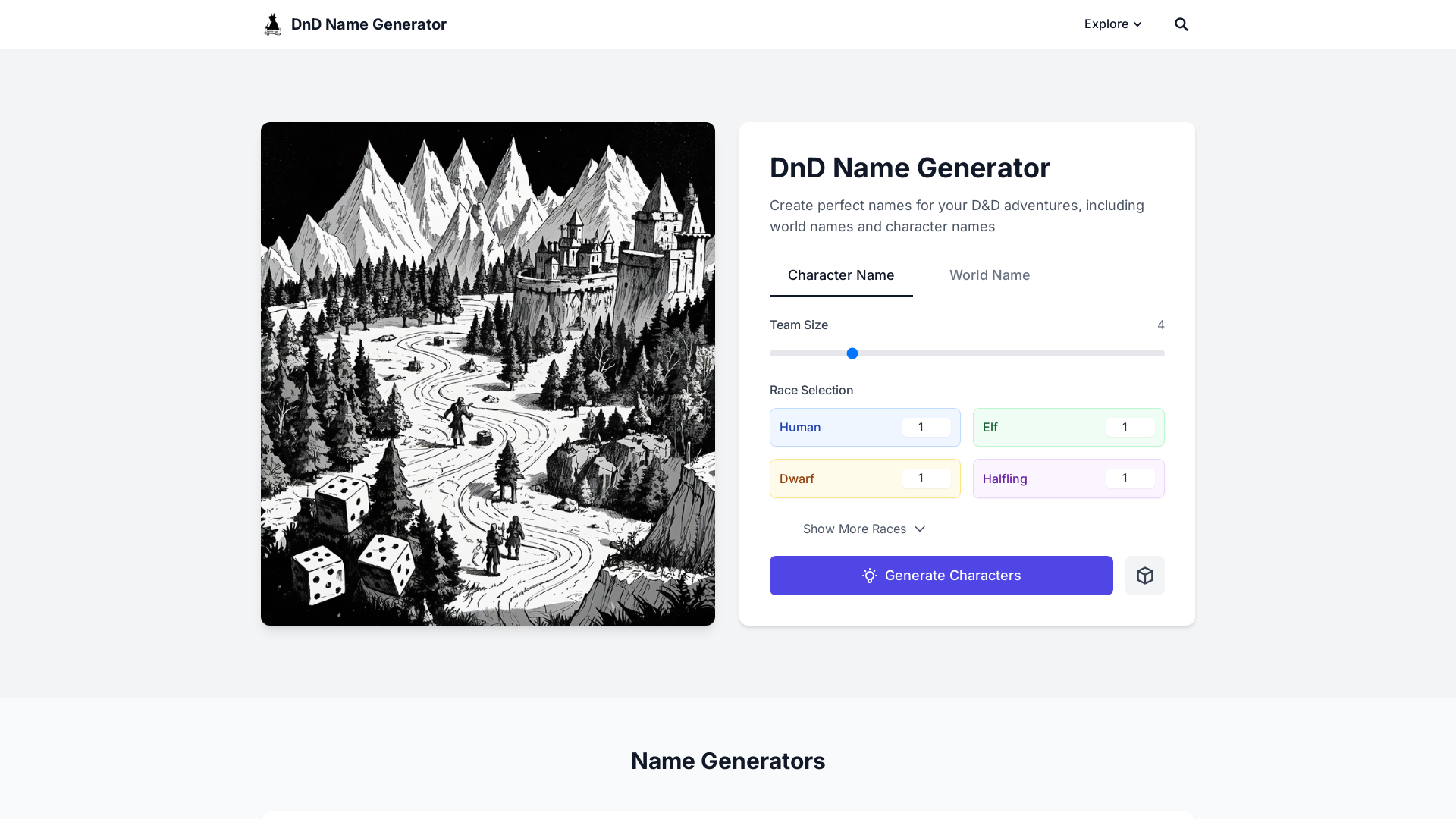The height and width of the screenshot is (819, 1456).
Task: Click the "Dwarf" race label
Action: tap(797, 479)
